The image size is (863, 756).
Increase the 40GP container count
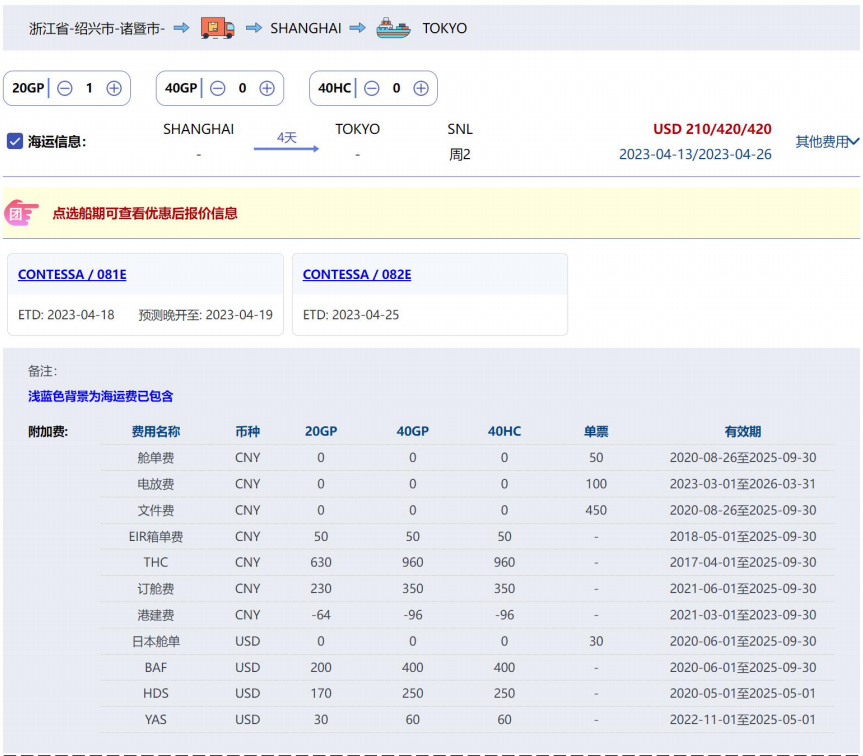267,88
